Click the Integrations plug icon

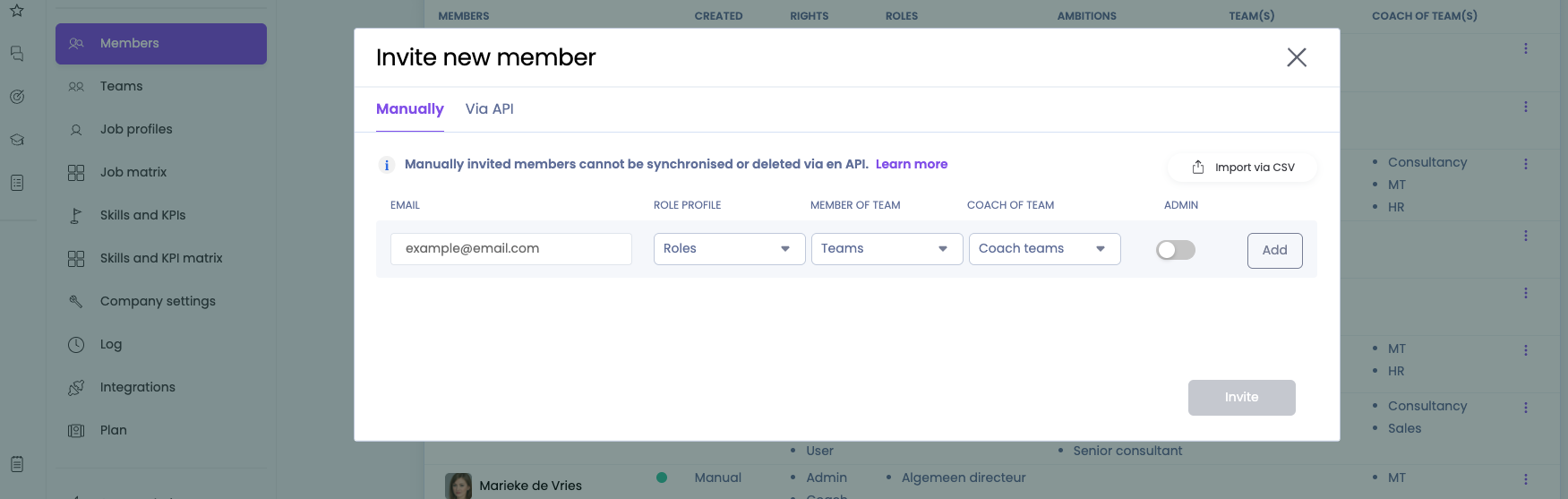(x=76, y=388)
